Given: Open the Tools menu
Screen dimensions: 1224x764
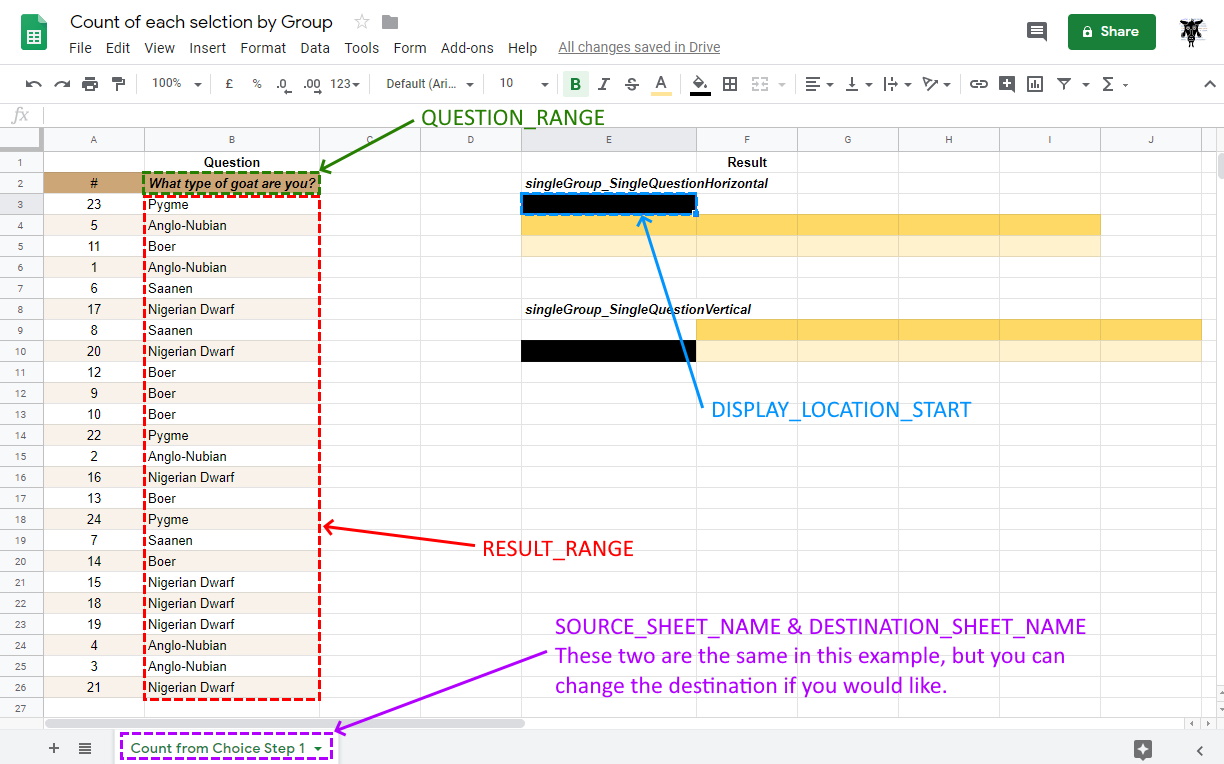Looking at the screenshot, I should [x=362, y=48].
